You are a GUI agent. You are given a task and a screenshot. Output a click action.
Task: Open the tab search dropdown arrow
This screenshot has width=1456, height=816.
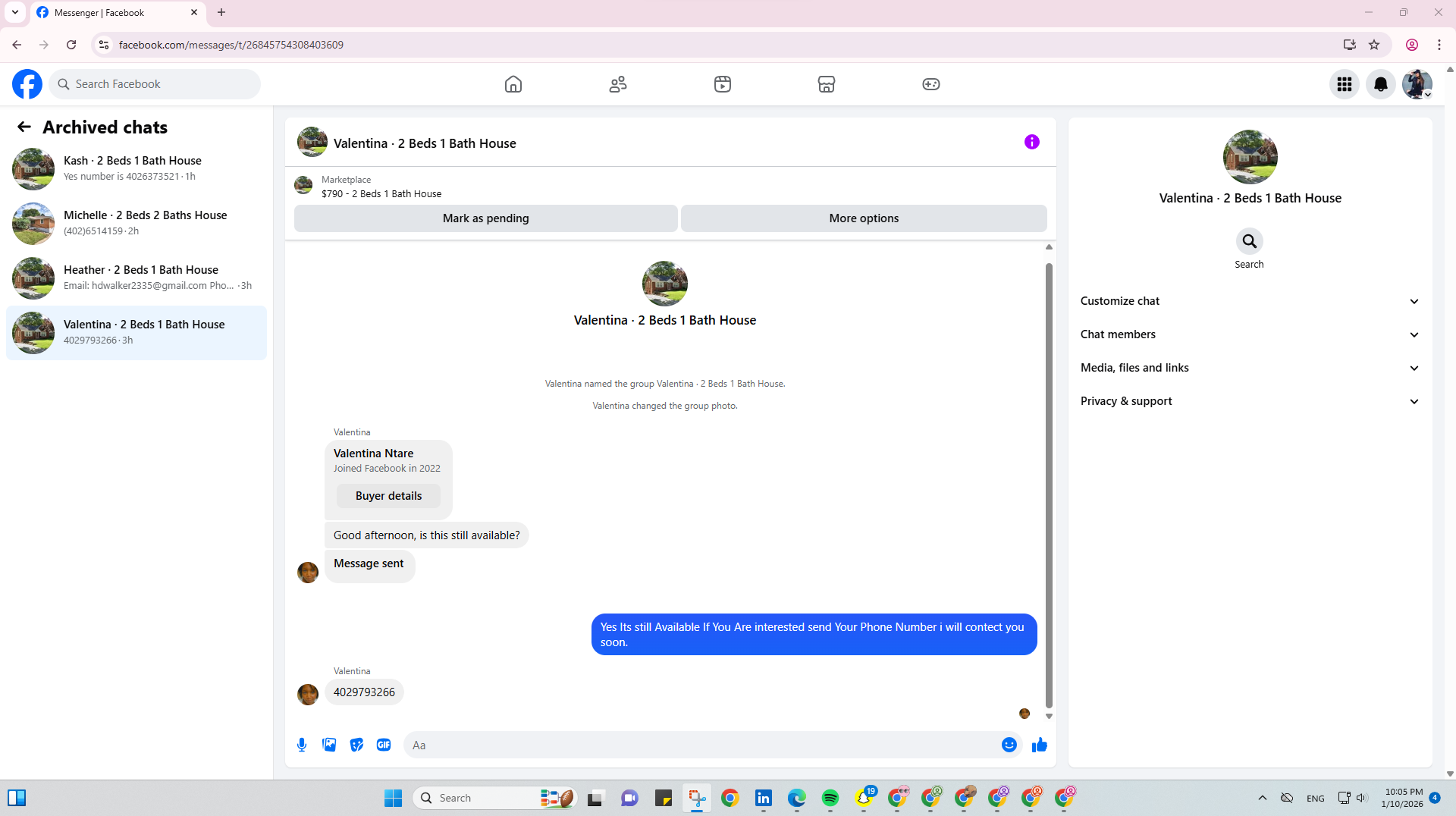point(15,13)
